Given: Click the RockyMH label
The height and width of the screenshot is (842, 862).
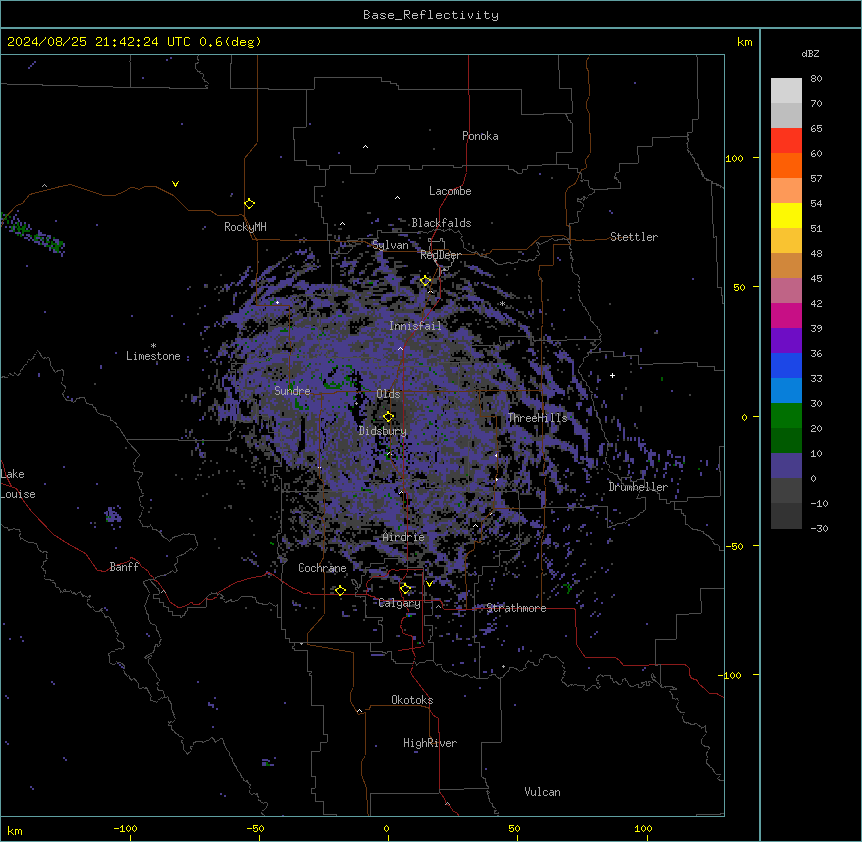Looking at the screenshot, I should tap(245, 227).
